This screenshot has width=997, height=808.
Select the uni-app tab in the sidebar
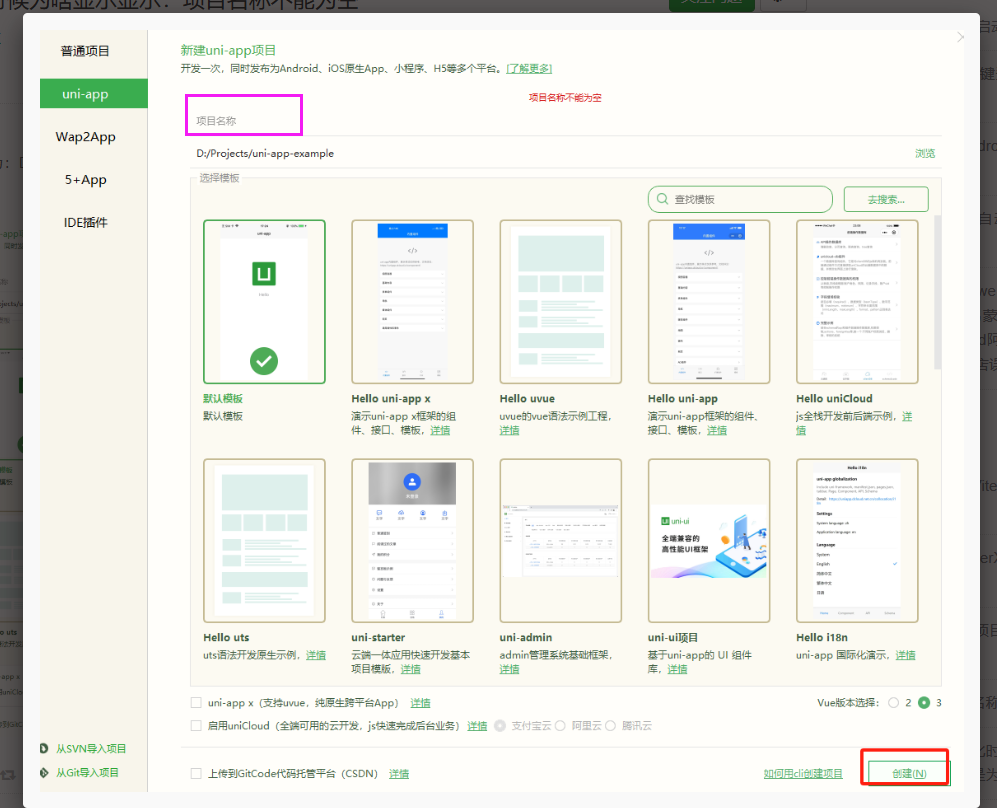point(93,93)
